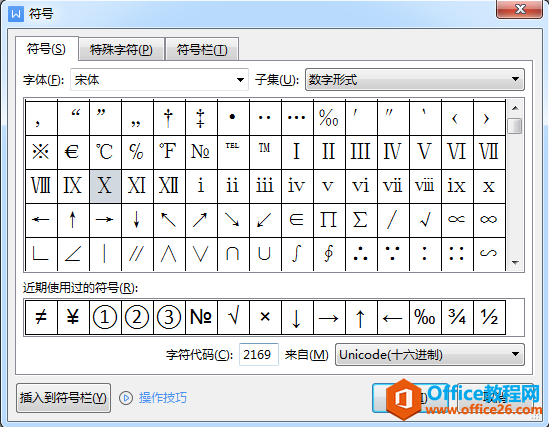Click the symbol grid scrollbar thumb
Screen dimensions: 549x427
[515, 126]
